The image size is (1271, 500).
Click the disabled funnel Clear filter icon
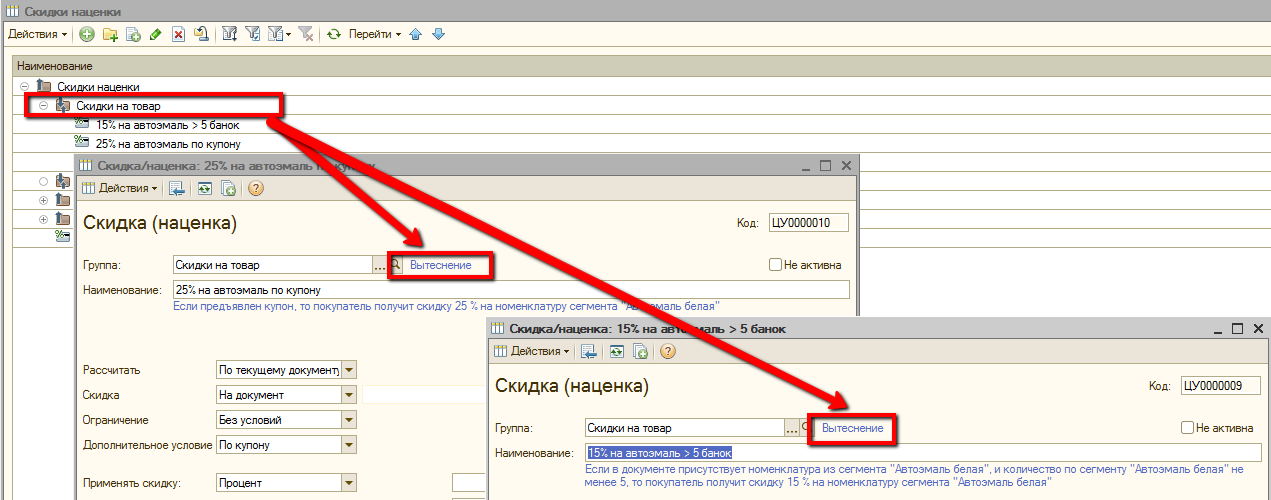click(306, 35)
